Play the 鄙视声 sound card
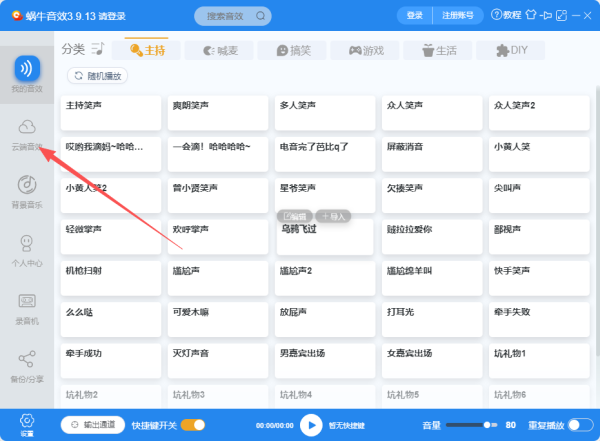This screenshot has height=441, width=600. tap(540, 237)
